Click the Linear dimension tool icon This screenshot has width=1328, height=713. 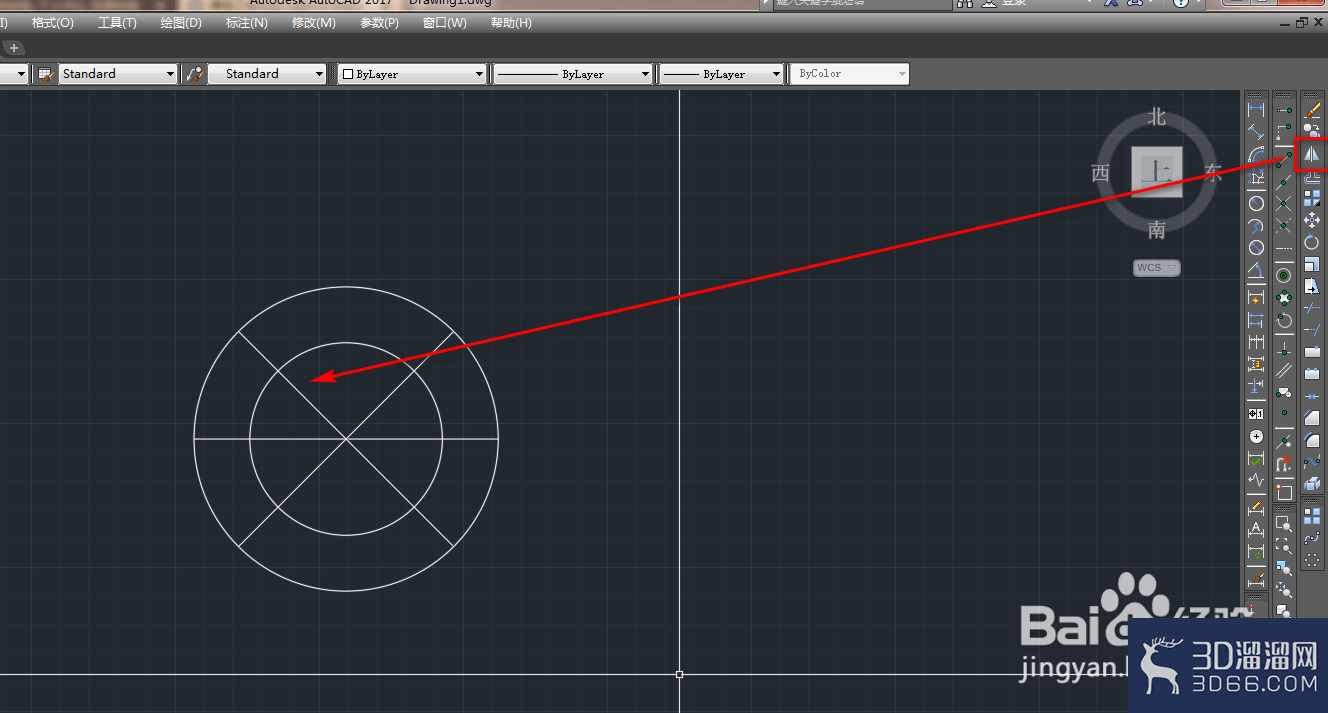click(1256, 108)
